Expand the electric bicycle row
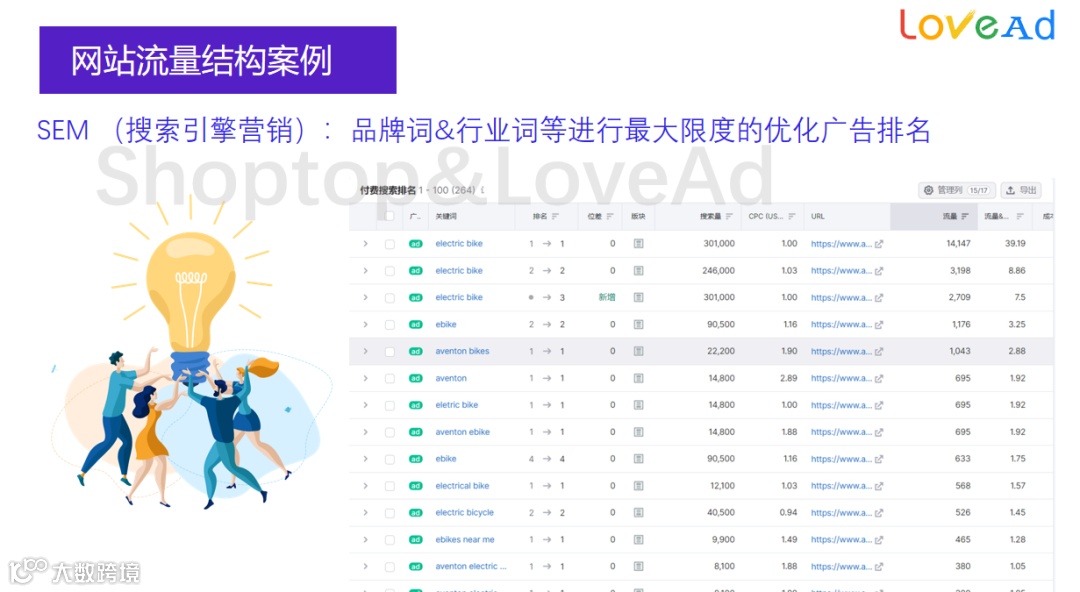The image size is (1080, 592). [x=366, y=513]
